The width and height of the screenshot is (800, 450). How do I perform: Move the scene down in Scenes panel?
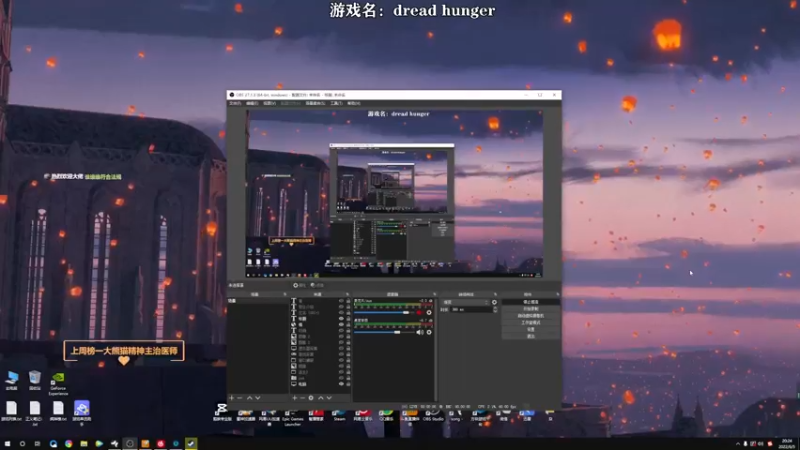click(x=258, y=398)
